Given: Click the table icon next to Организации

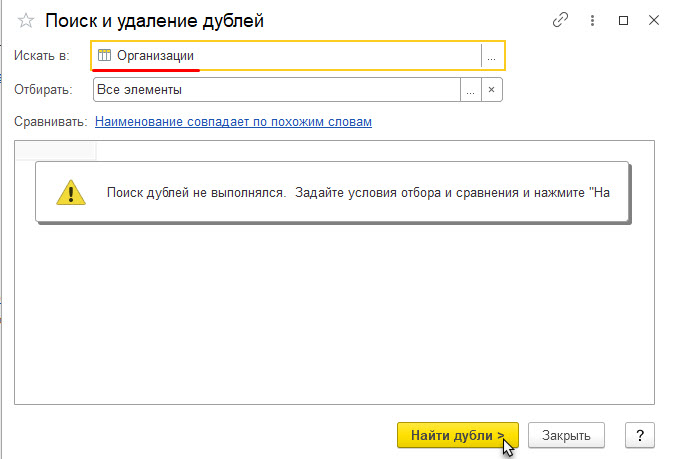Looking at the screenshot, I should (105, 56).
